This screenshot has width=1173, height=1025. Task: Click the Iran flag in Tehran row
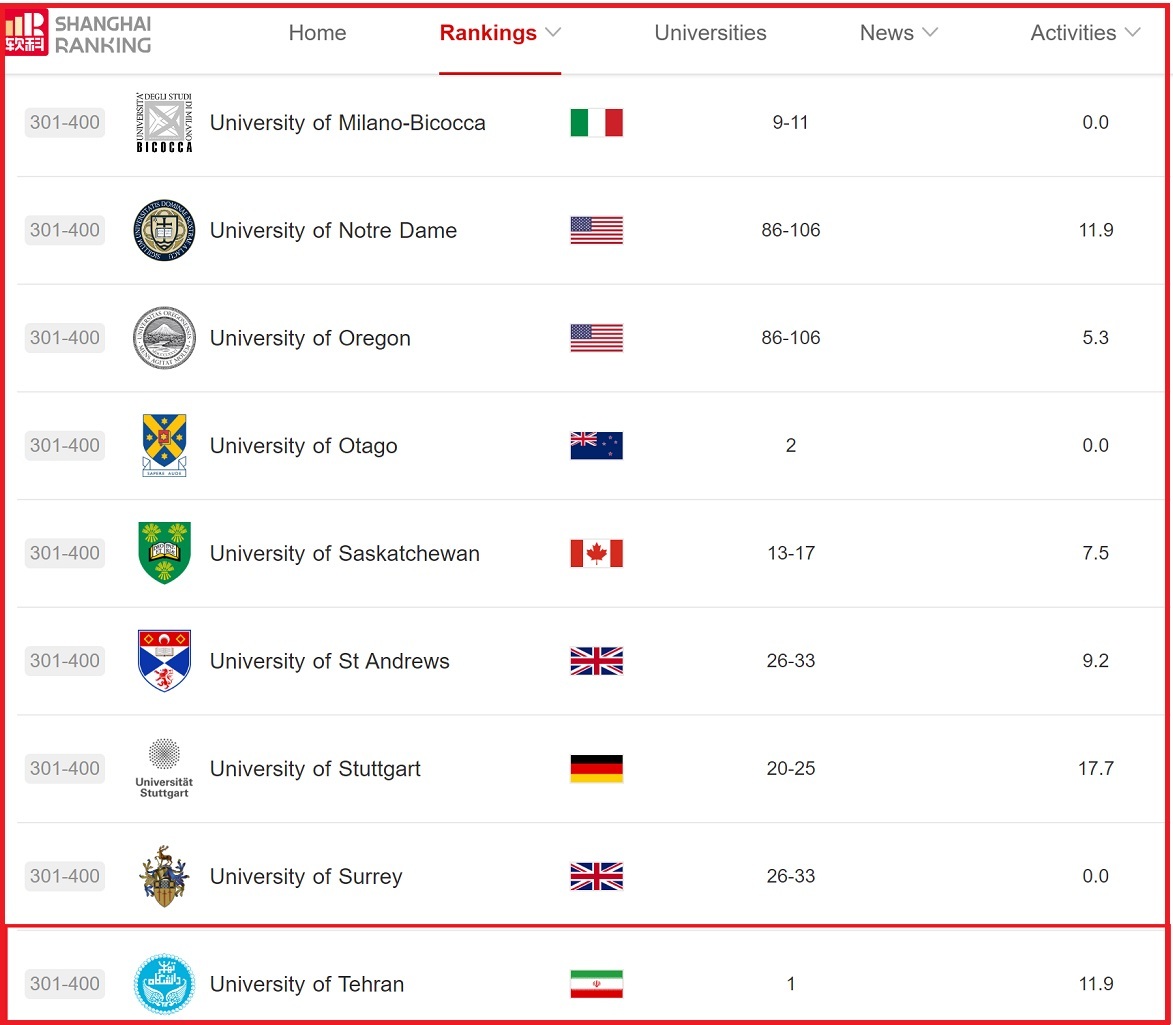click(x=596, y=984)
